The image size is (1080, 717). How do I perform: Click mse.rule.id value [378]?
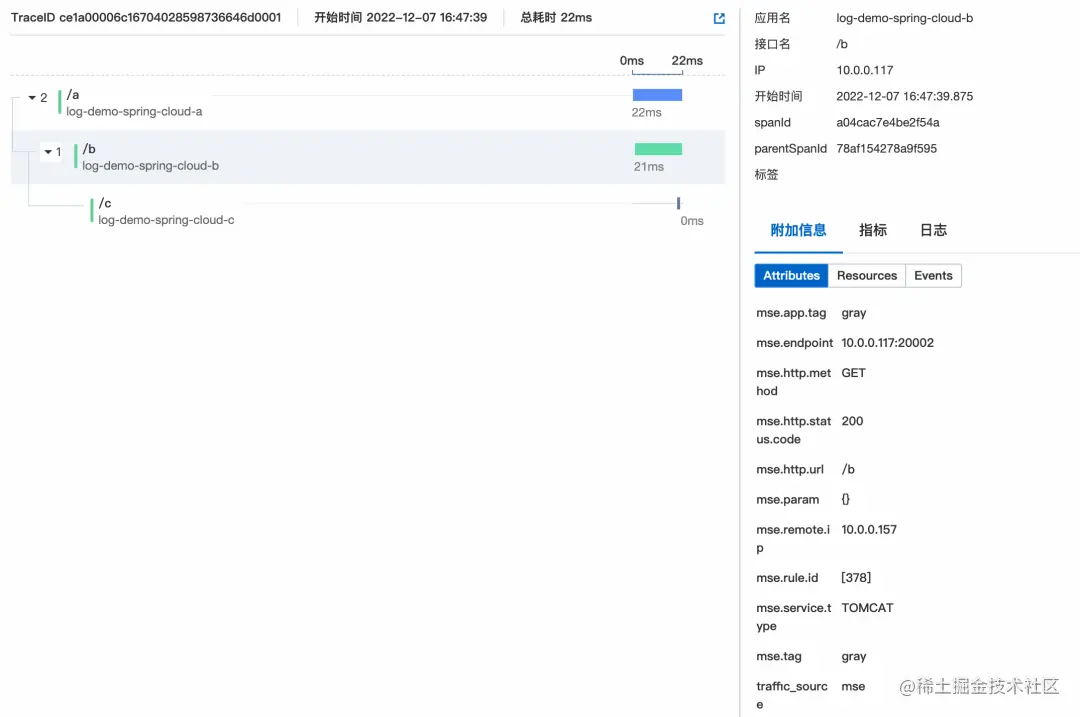(855, 578)
